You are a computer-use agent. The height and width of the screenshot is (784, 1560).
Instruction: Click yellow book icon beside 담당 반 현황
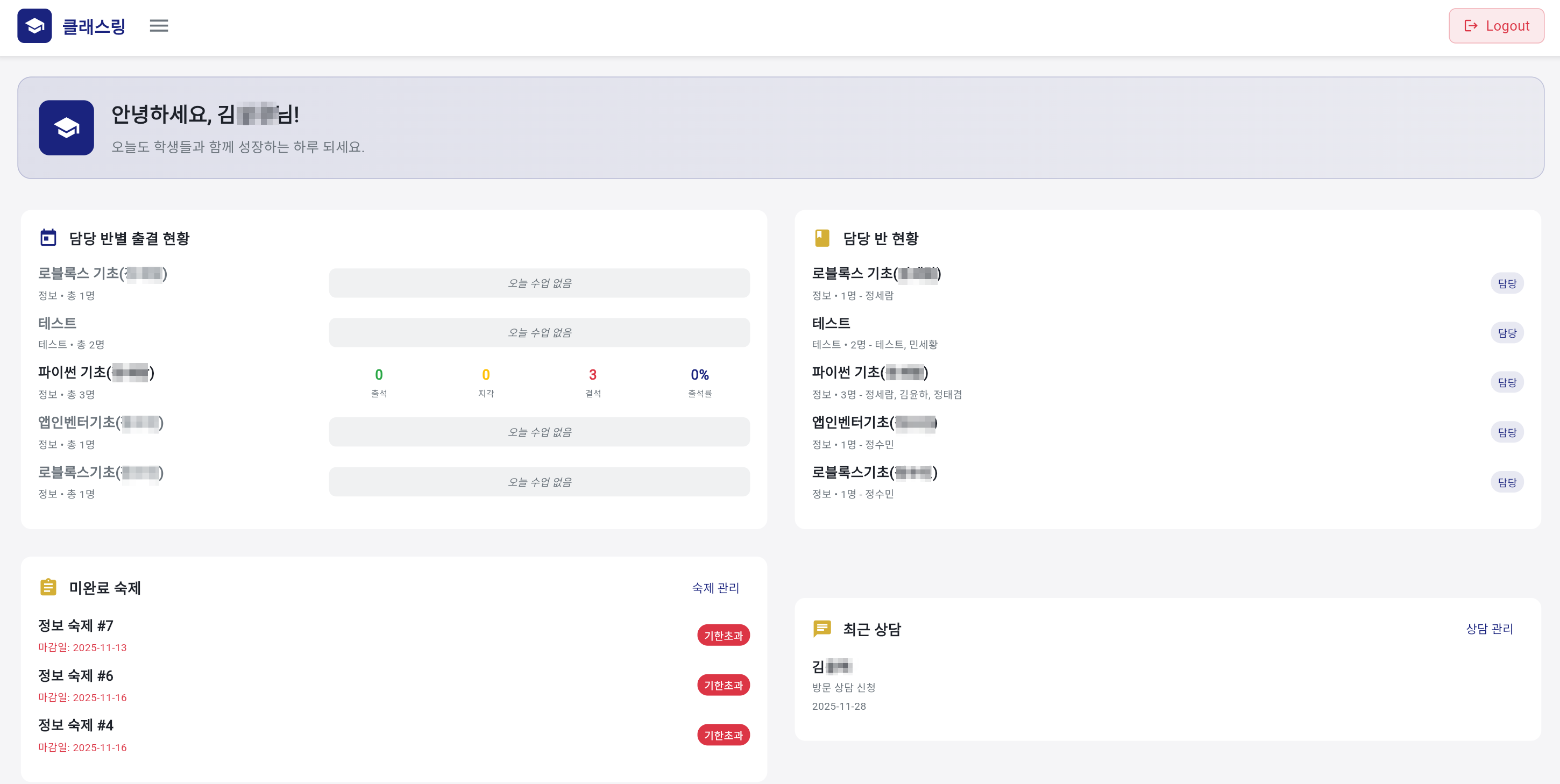click(822, 238)
